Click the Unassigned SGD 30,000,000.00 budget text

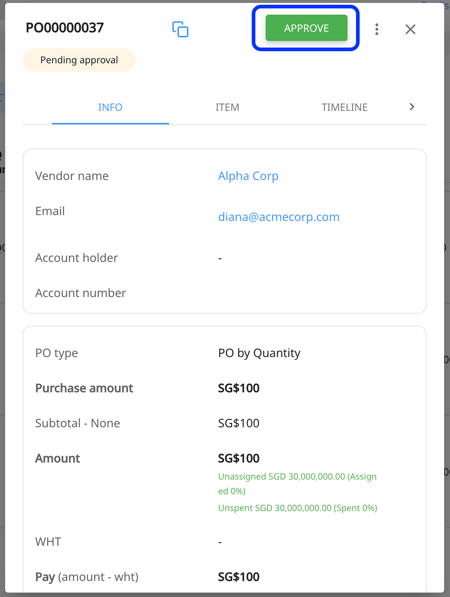[x=297, y=484]
